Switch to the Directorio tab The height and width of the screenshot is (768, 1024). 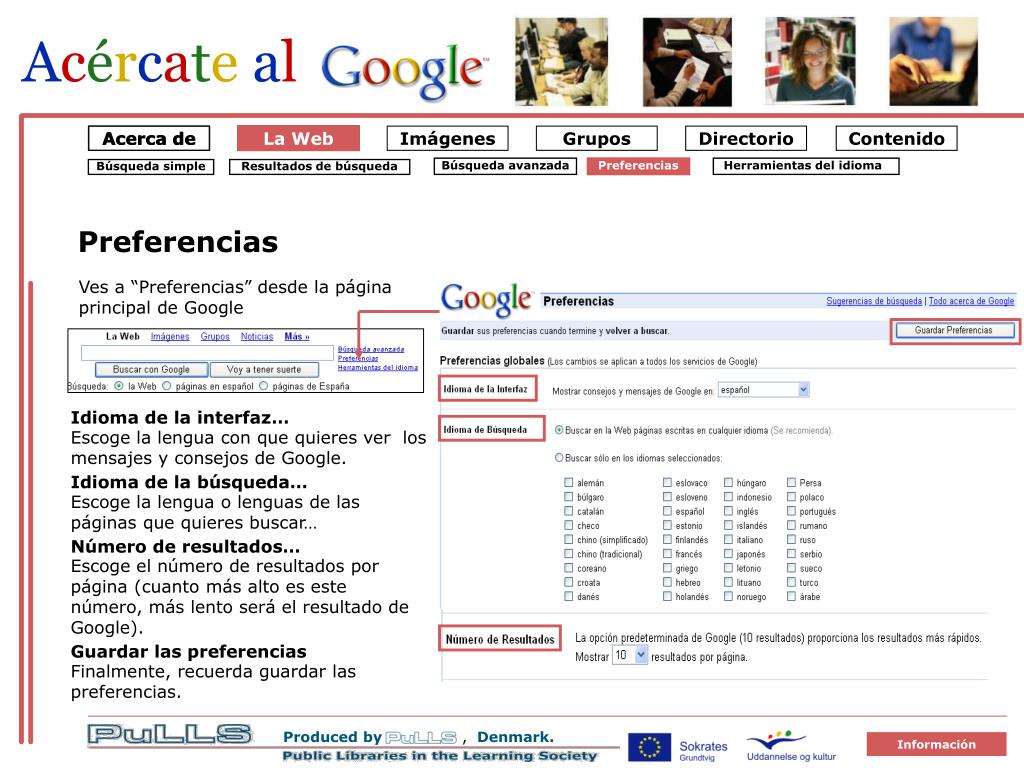coord(746,138)
